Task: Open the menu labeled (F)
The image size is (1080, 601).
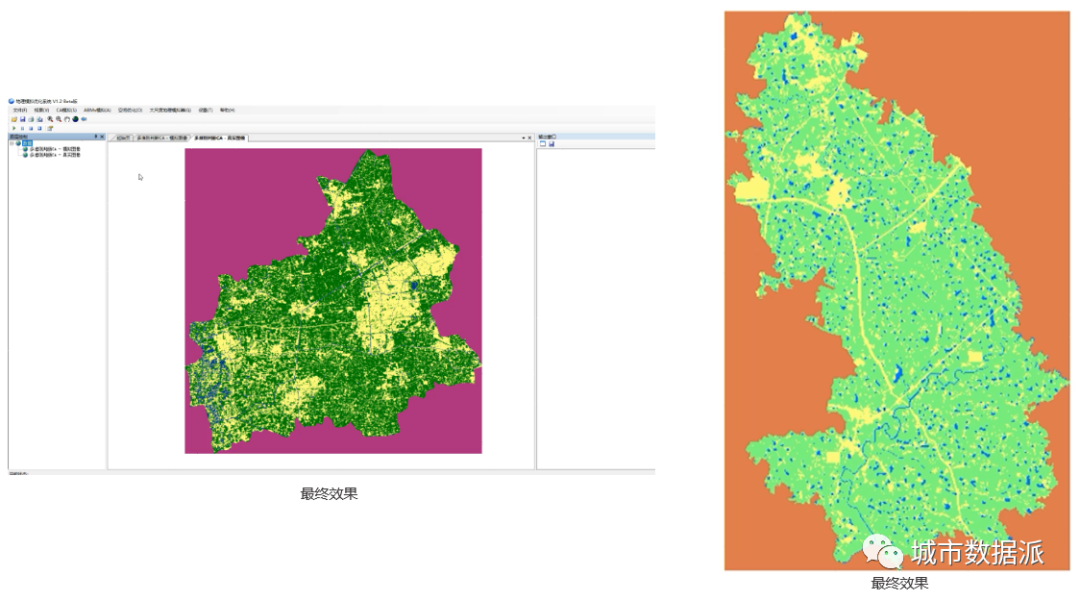Action: [20, 110]
